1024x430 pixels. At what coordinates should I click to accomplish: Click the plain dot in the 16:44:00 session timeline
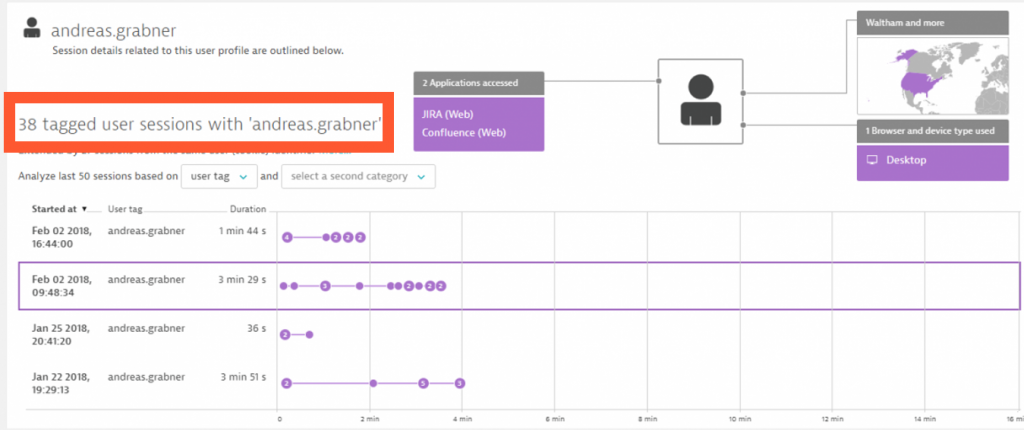pyautogui.click(x=326, y=237)
